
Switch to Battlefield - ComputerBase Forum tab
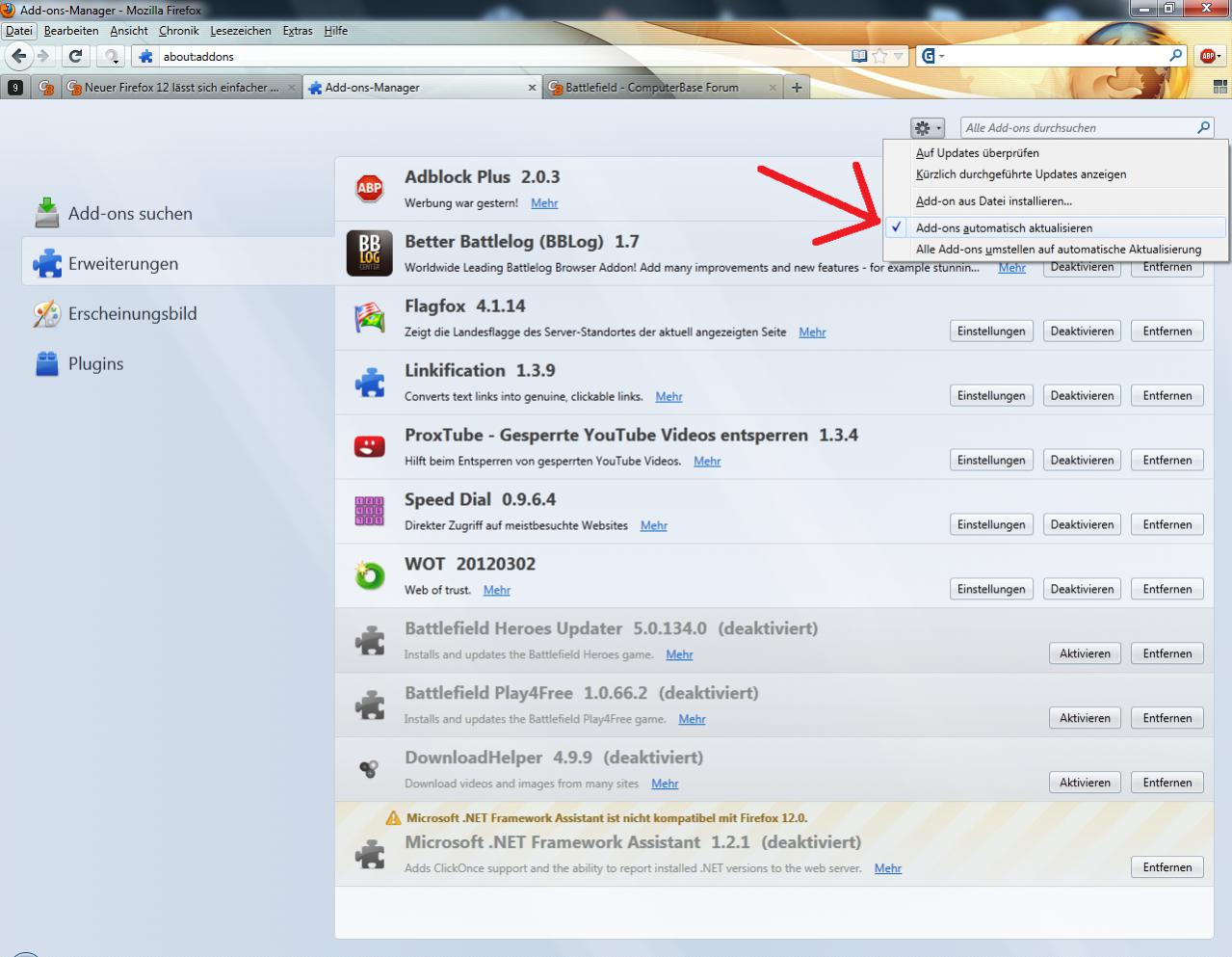tap(663, 88)
